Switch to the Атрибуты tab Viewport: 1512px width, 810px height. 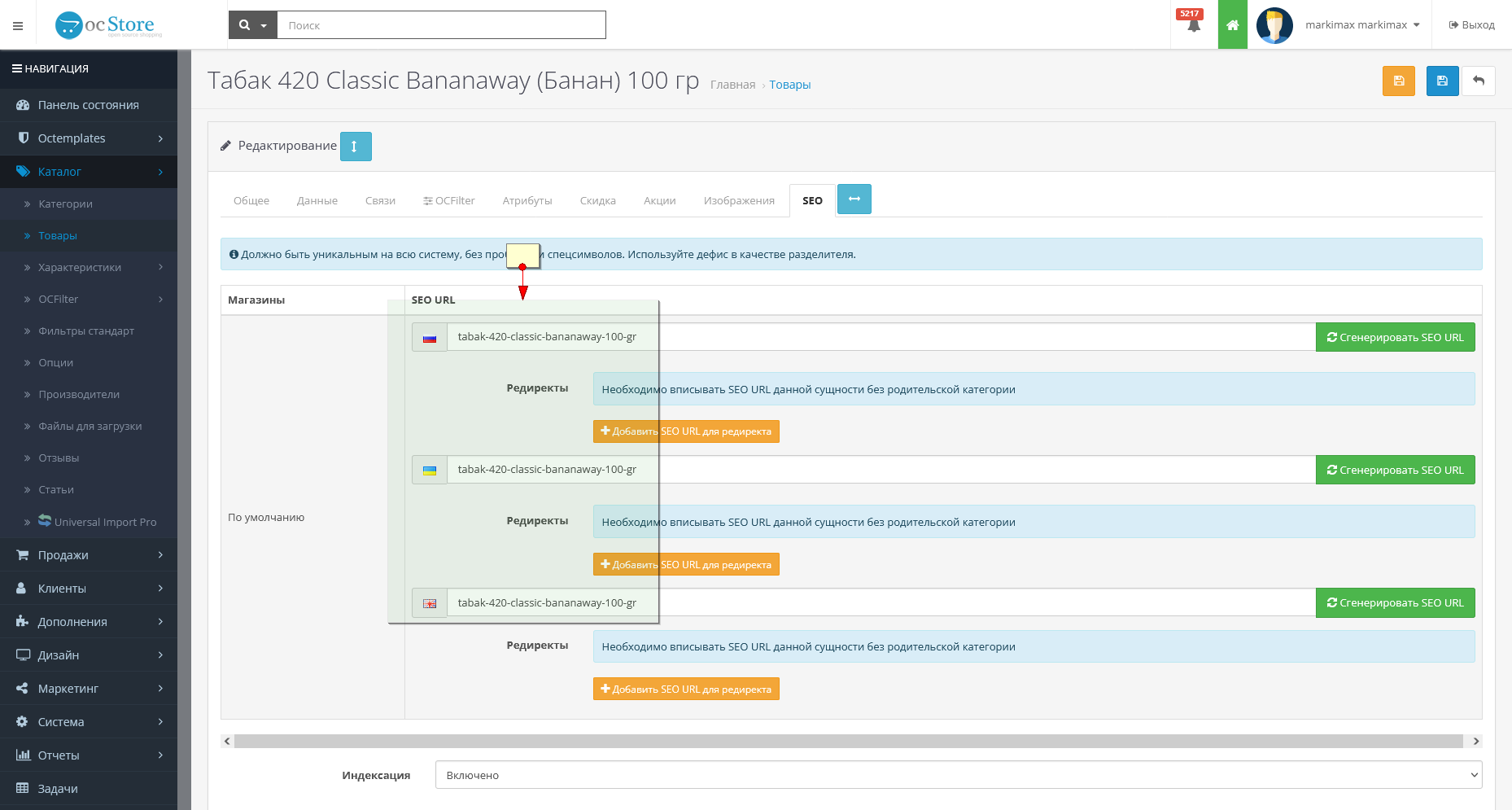pos(527,201)
